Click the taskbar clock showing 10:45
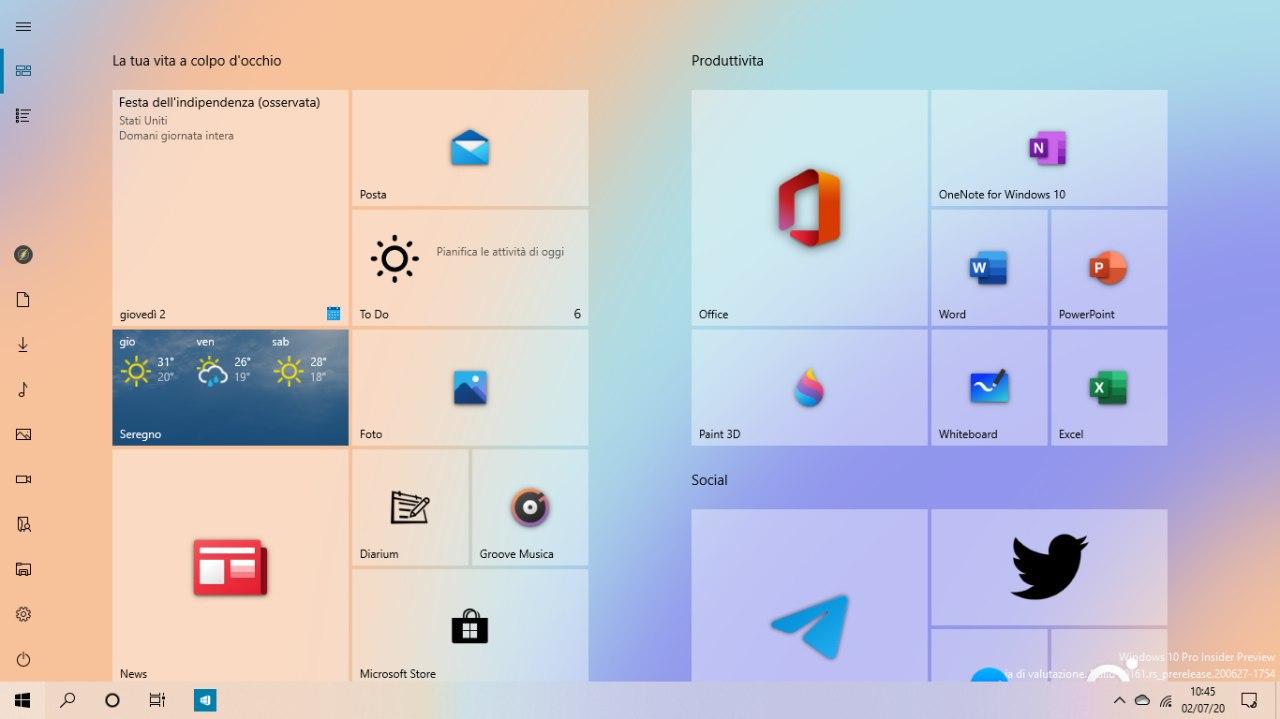The width and height of the screenshot is (1280, 719). (1204, 701)
